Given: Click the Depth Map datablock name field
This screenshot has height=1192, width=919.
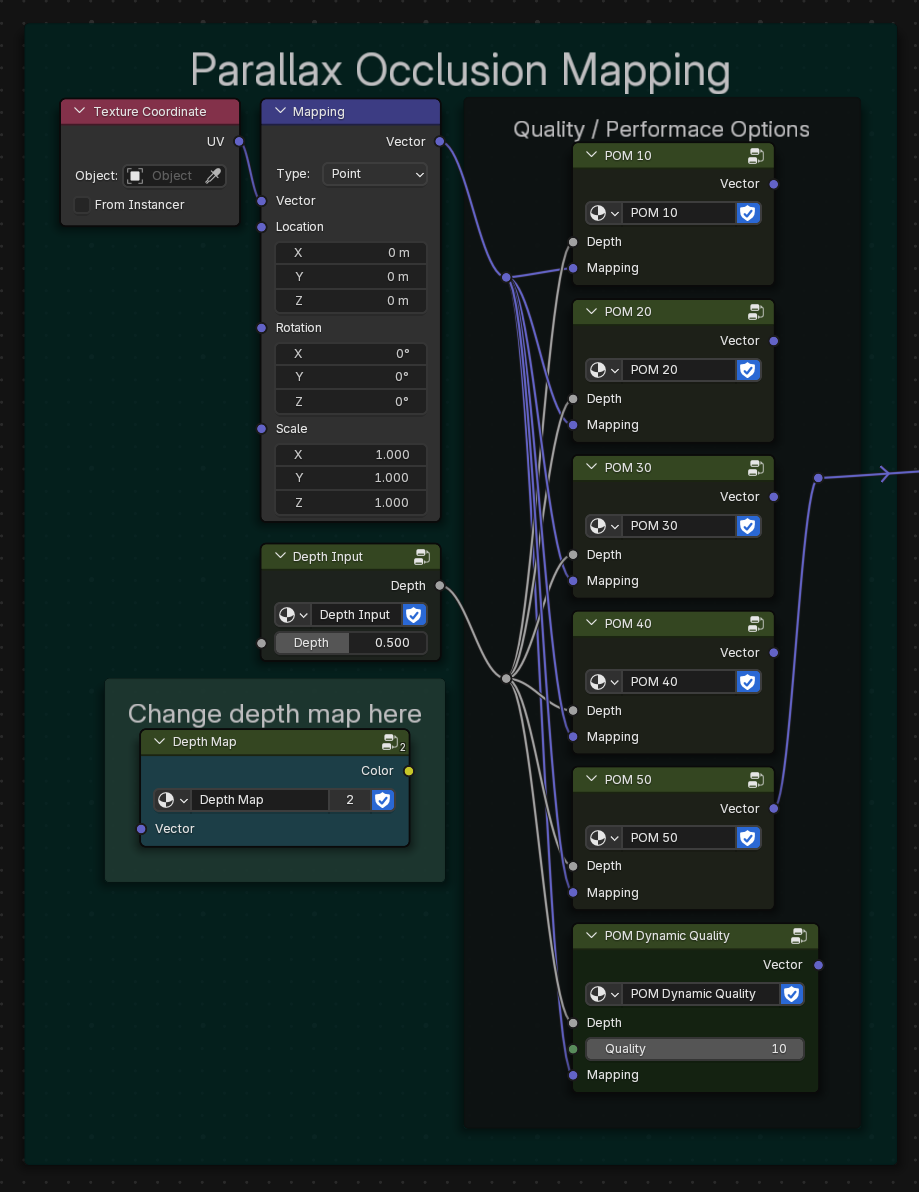Looking at the screenshot, I should coord(261,800).
